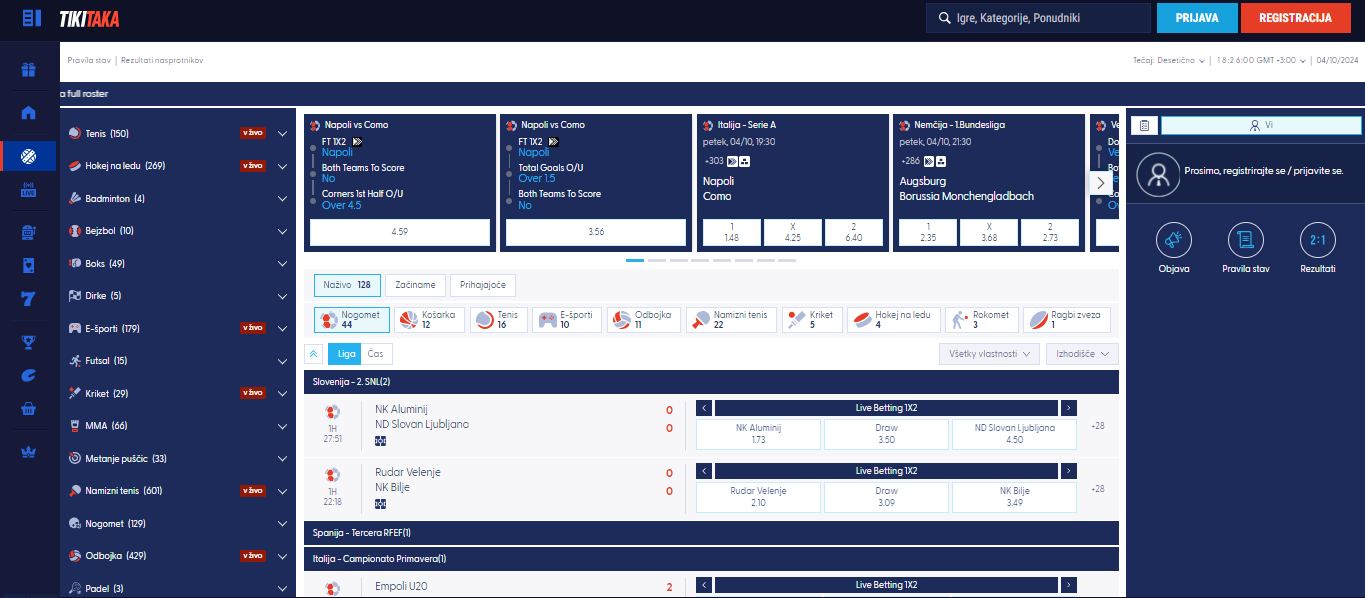Open the Pravila stav link at top
The width and height of the screenshot is (1365, 598).
tap(89, 60)
